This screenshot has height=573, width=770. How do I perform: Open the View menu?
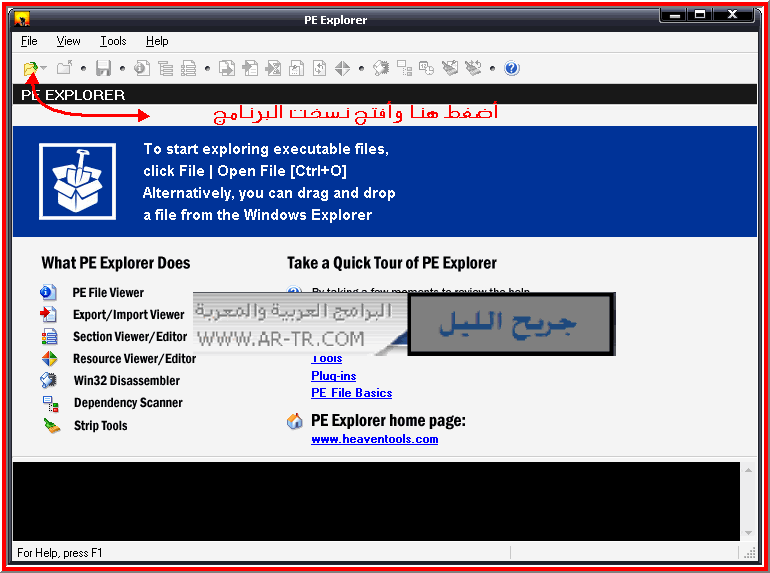68,41
